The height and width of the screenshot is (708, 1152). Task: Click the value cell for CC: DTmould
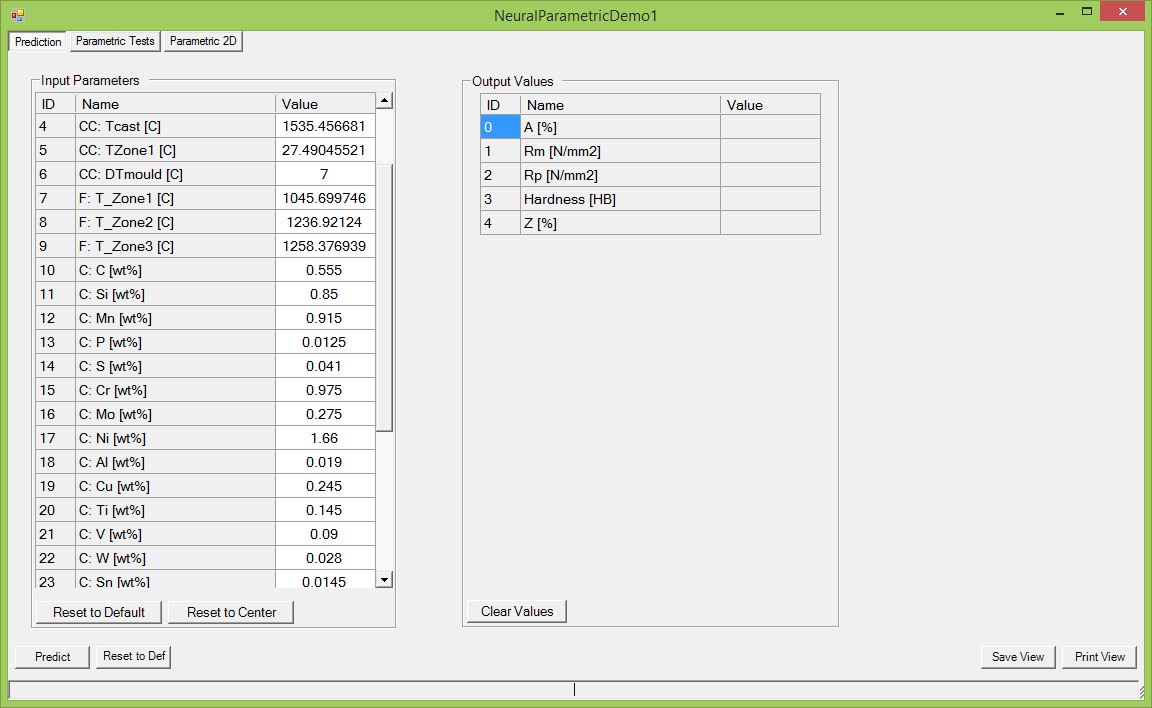324,174
